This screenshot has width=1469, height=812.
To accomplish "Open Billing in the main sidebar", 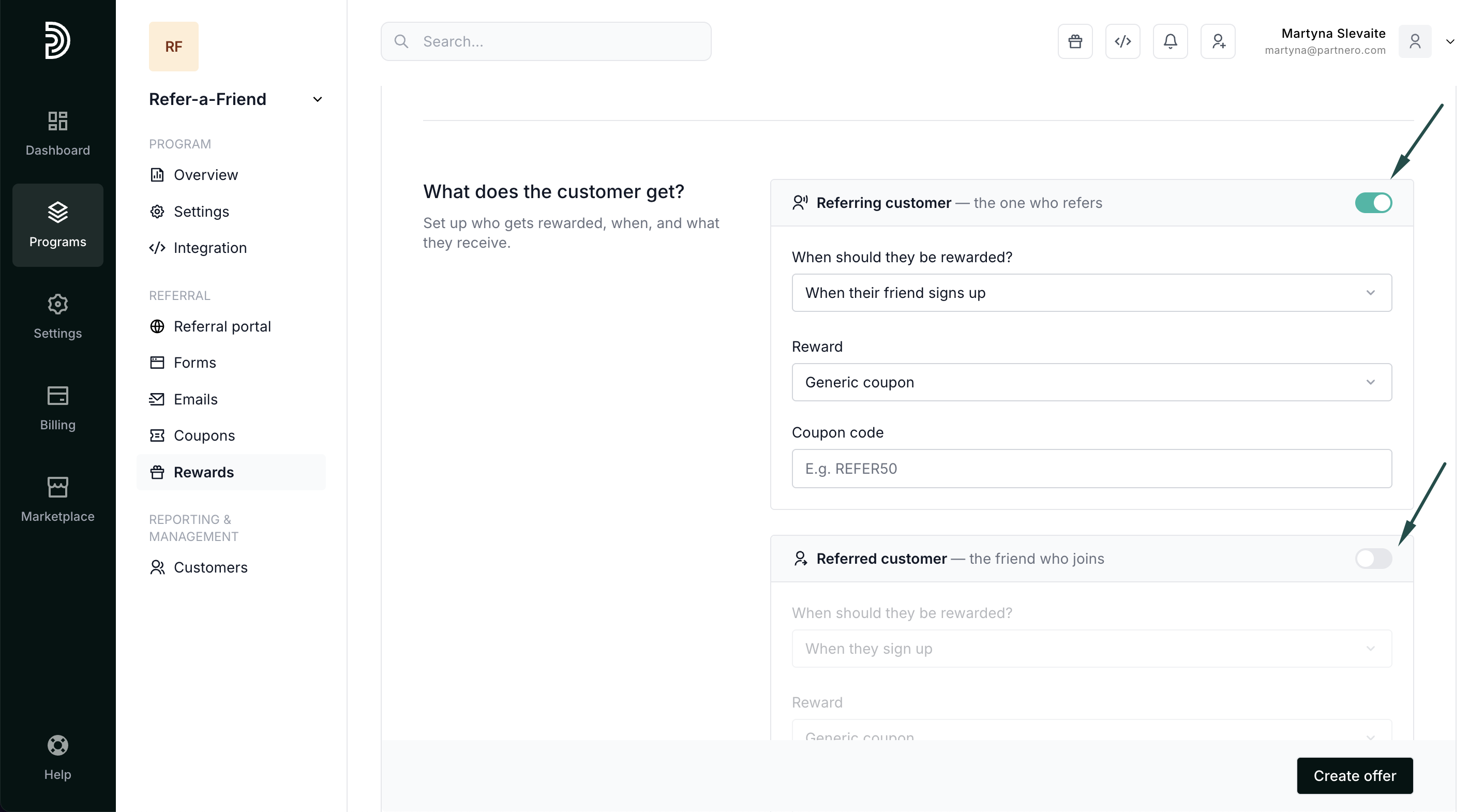I will tap(57, 408).
